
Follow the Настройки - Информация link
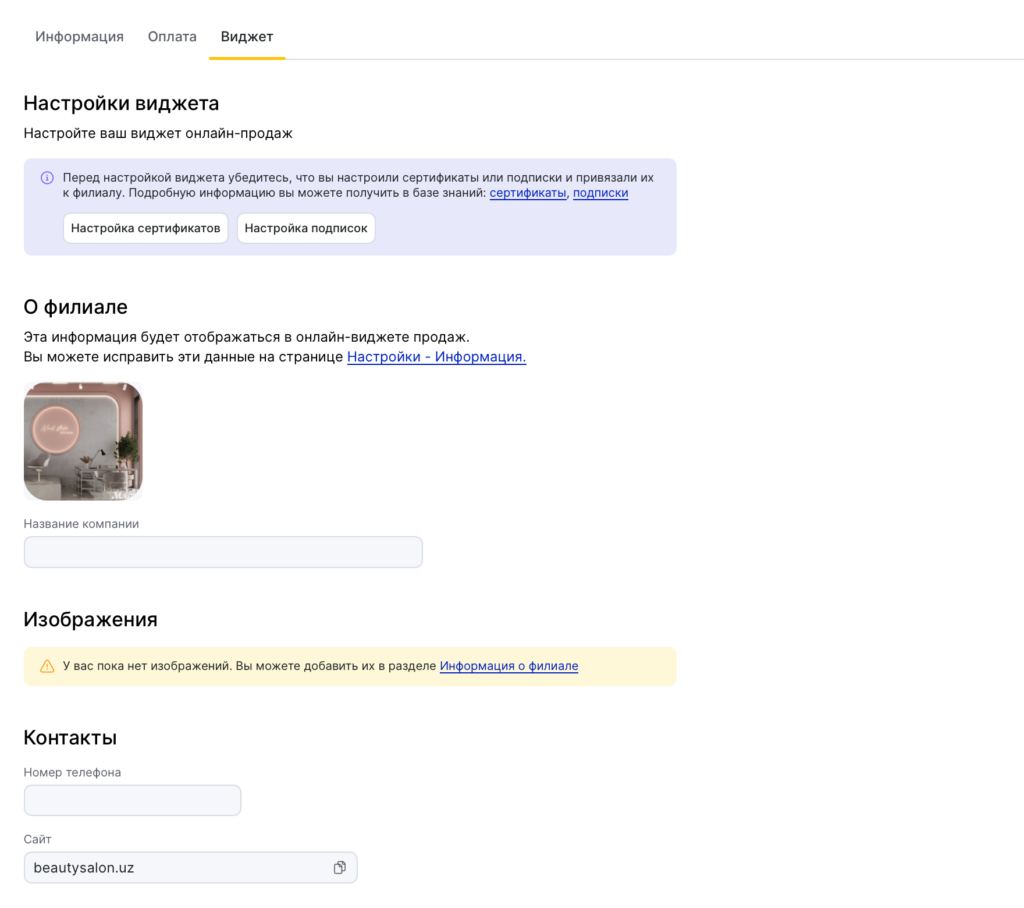pyautogui.click(x=436, y=357)
